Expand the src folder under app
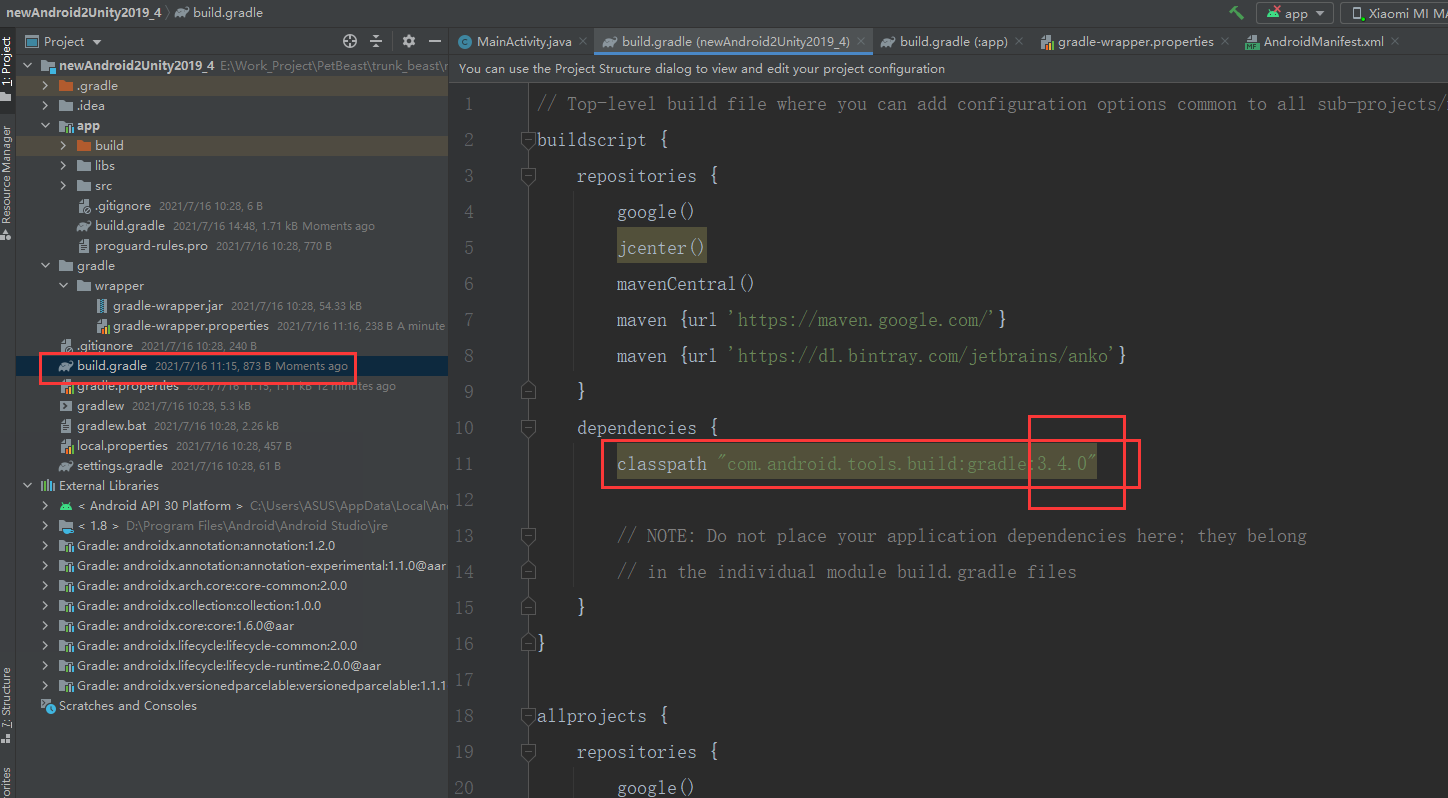Viewport: 1448px width, 798px height. (x=62, y=185)
